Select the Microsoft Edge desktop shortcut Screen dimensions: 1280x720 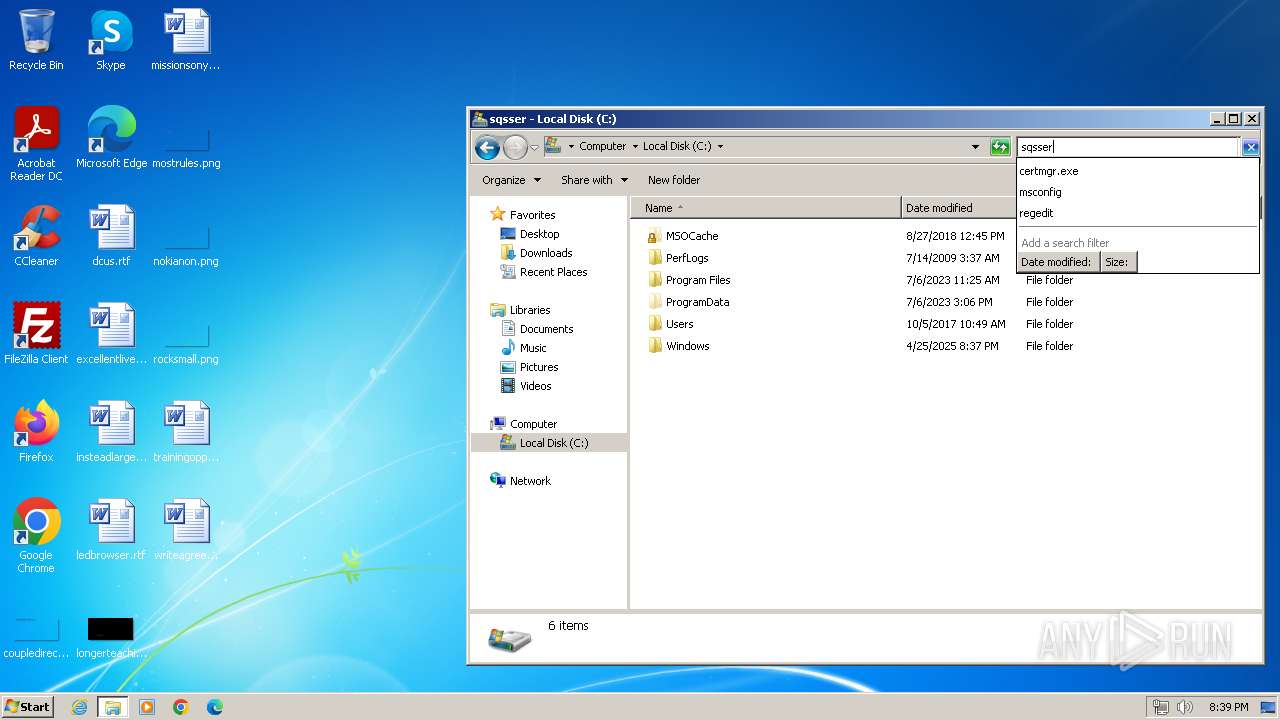pyautogui.click(x=111, y=138)
